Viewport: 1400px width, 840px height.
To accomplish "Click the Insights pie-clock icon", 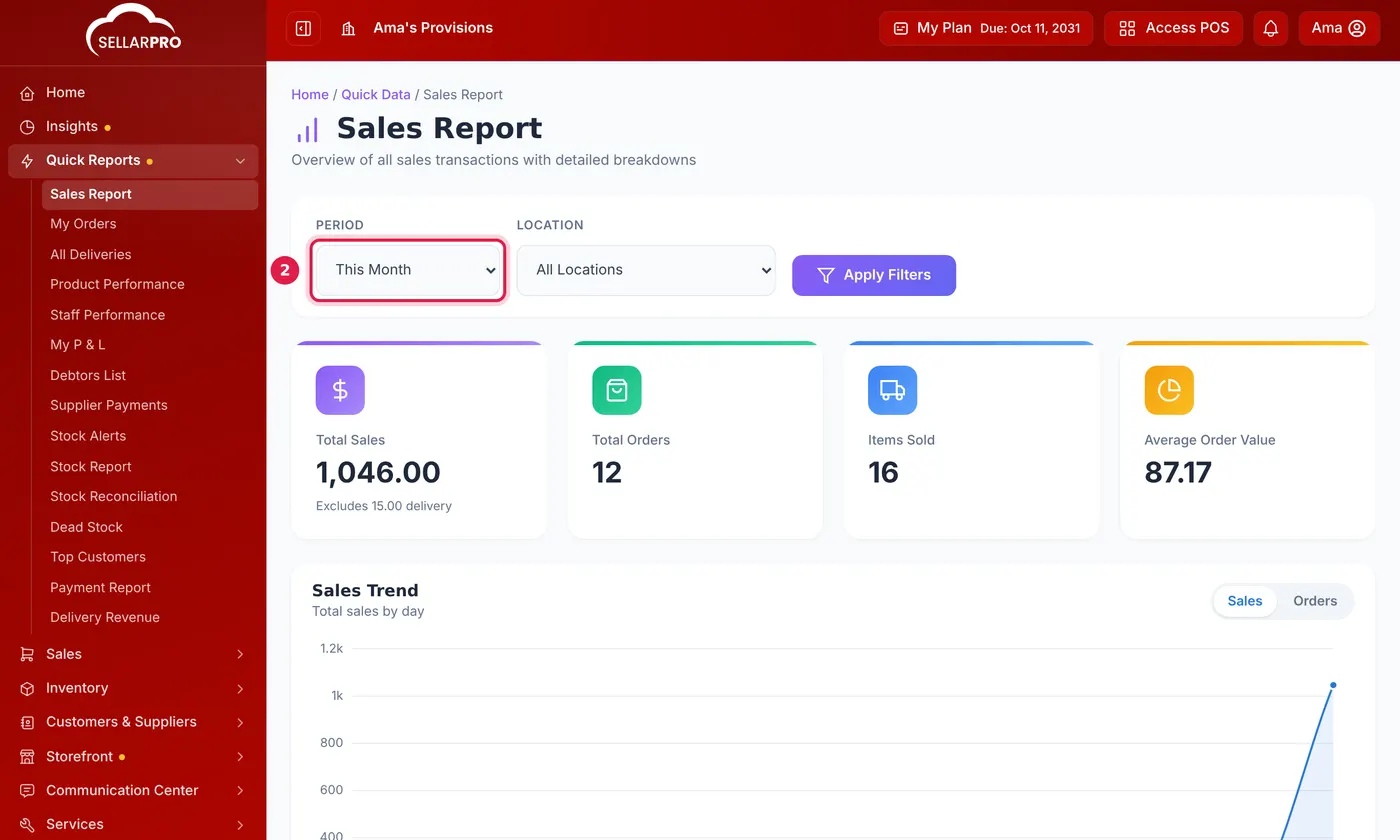I will pos(27,127).
